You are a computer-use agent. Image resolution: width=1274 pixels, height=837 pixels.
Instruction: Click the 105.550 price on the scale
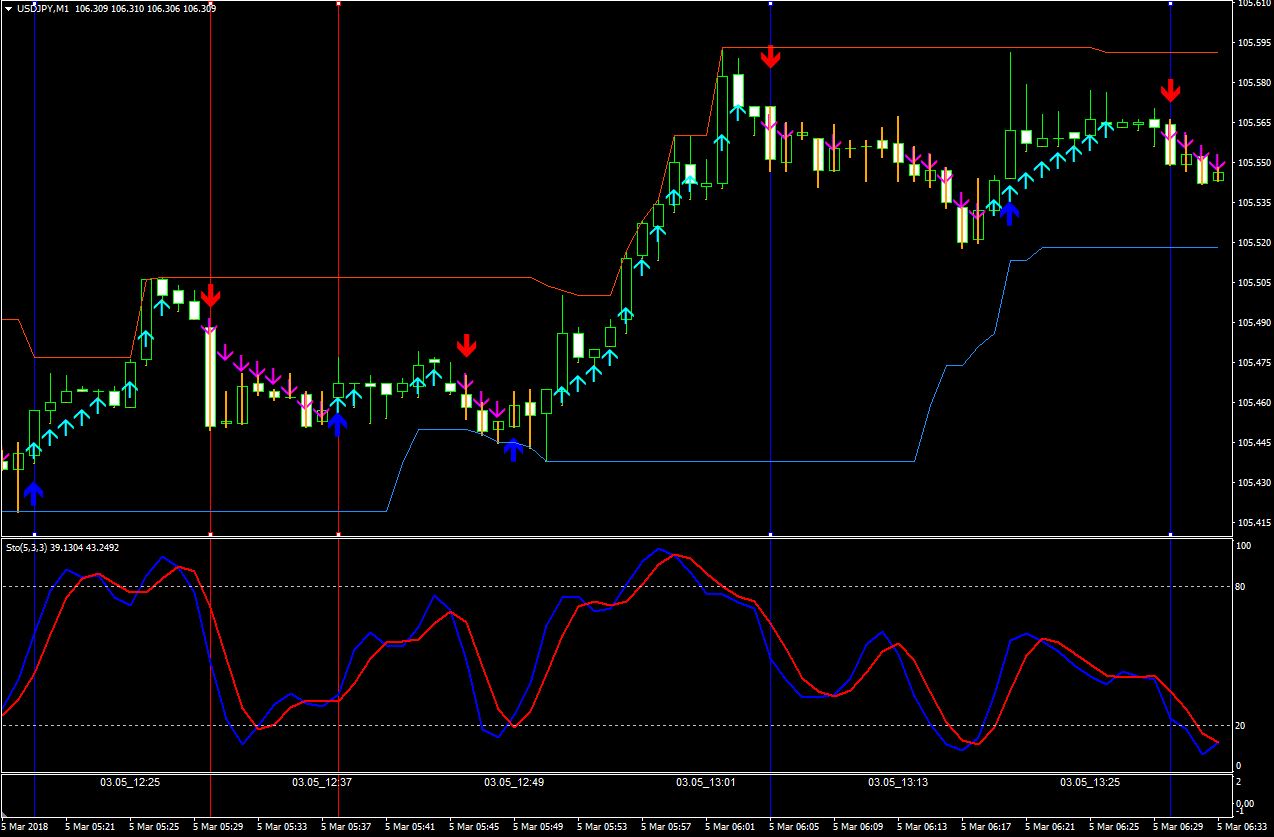tap(1253, 162)
